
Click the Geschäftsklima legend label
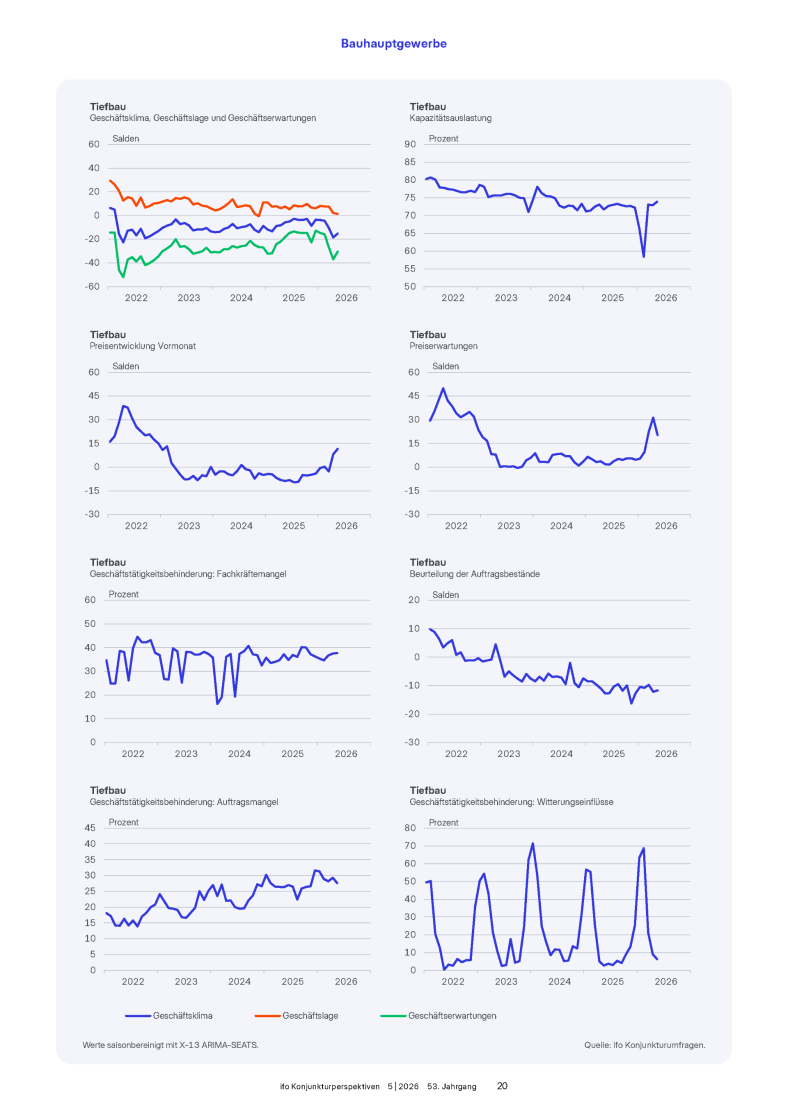coord(183,1016)
